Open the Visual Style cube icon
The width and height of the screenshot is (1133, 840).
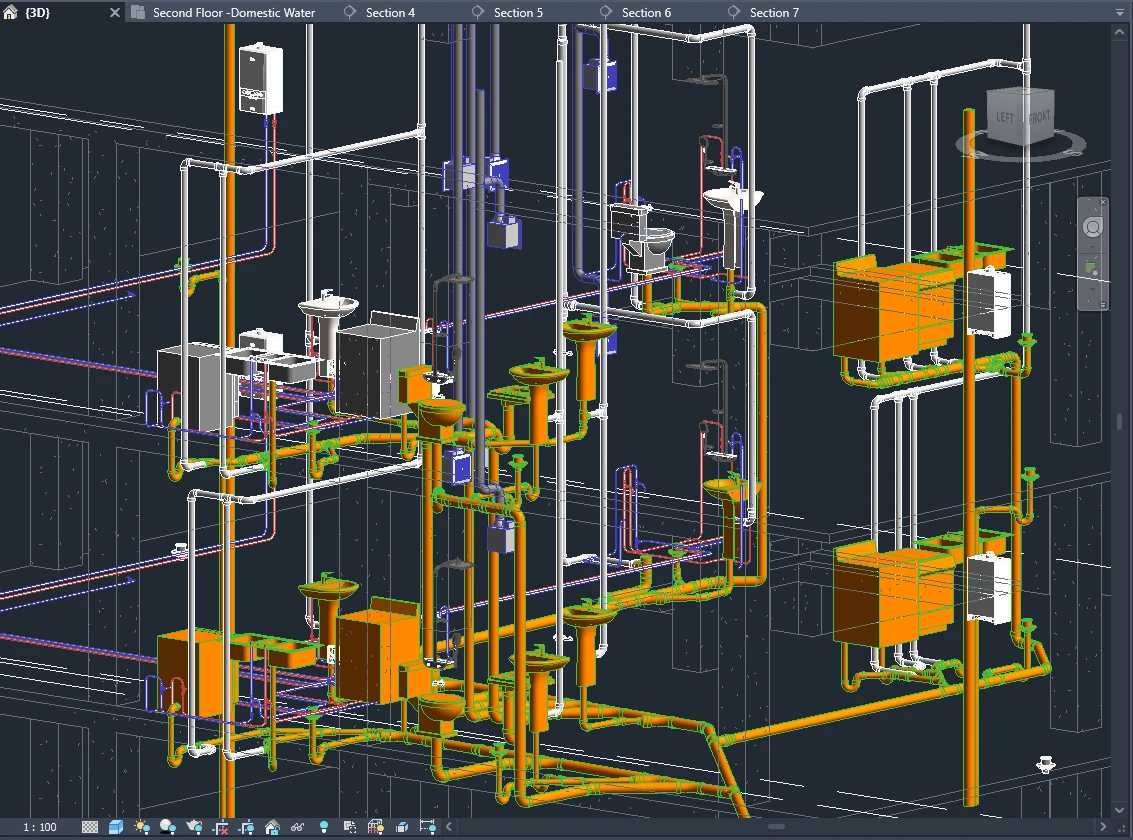click(116, 827)
